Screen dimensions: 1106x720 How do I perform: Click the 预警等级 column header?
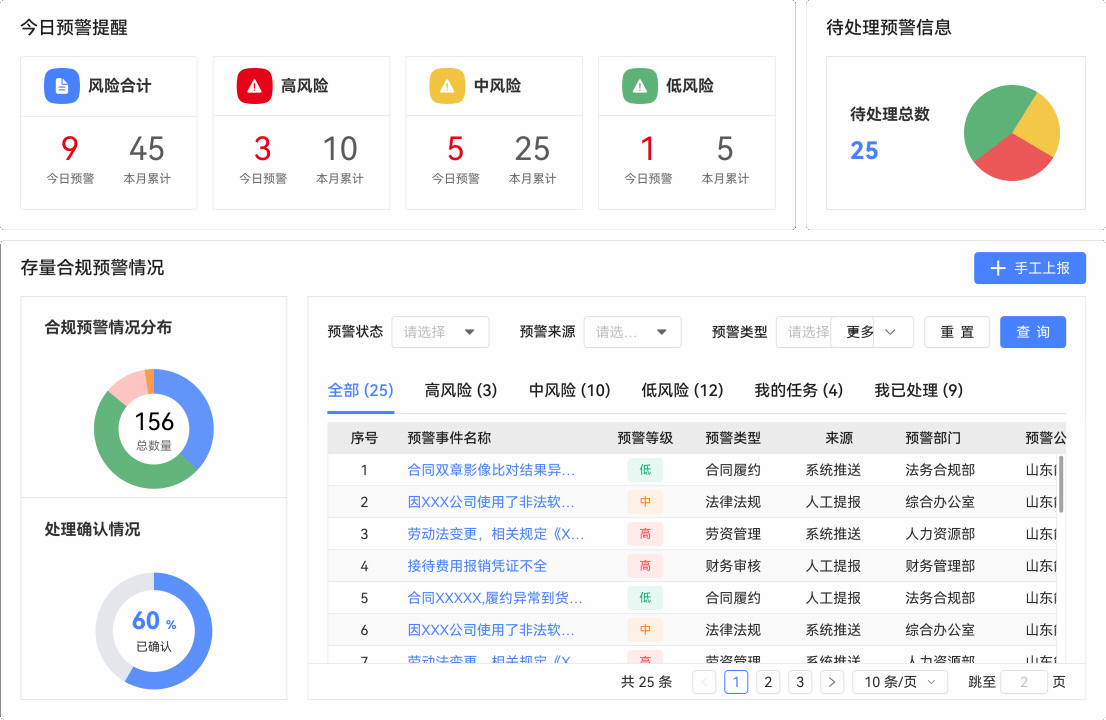pos(645,438)
